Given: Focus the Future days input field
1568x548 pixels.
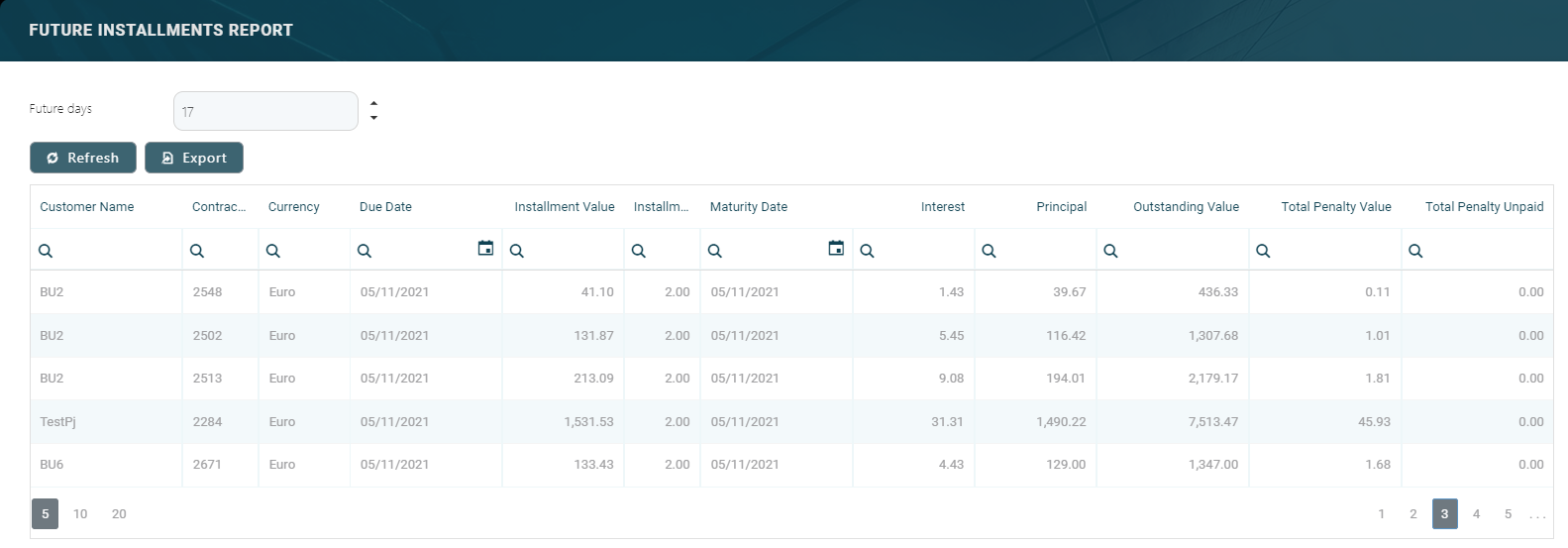Looking at the screenshot, I should click(x=265, y=111).
